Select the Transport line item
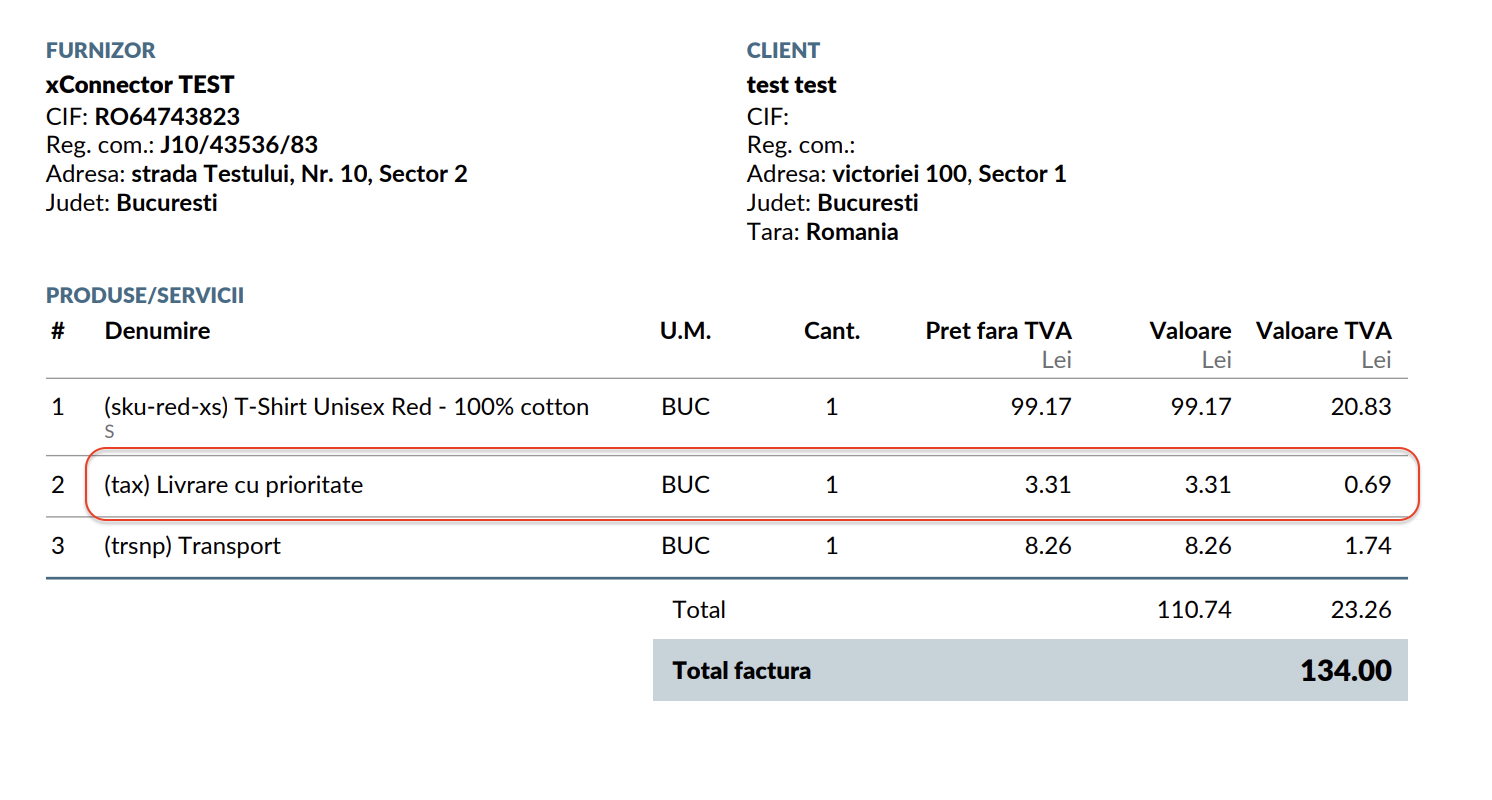 pyautogui.click(x=726, y=546)
